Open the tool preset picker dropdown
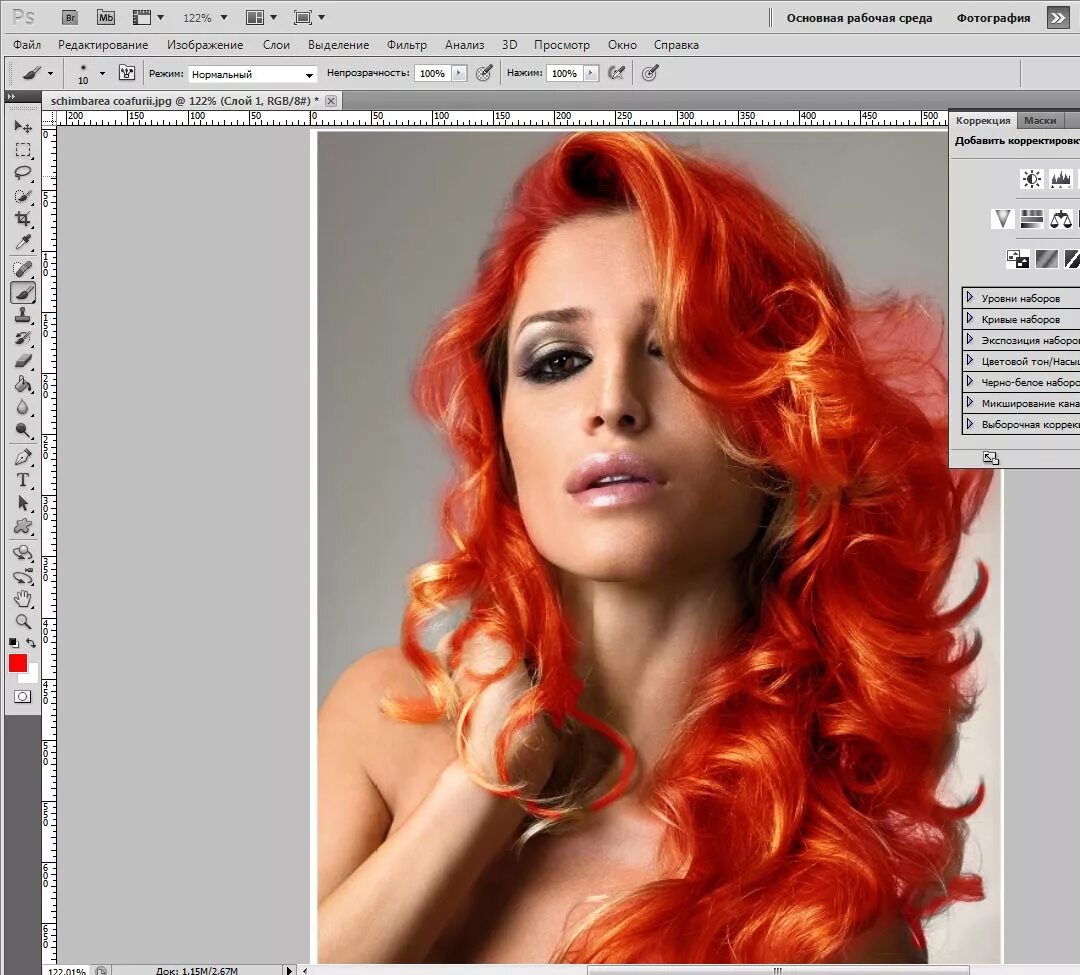The height and width of the screenshot is (975, 1080). 50,73
